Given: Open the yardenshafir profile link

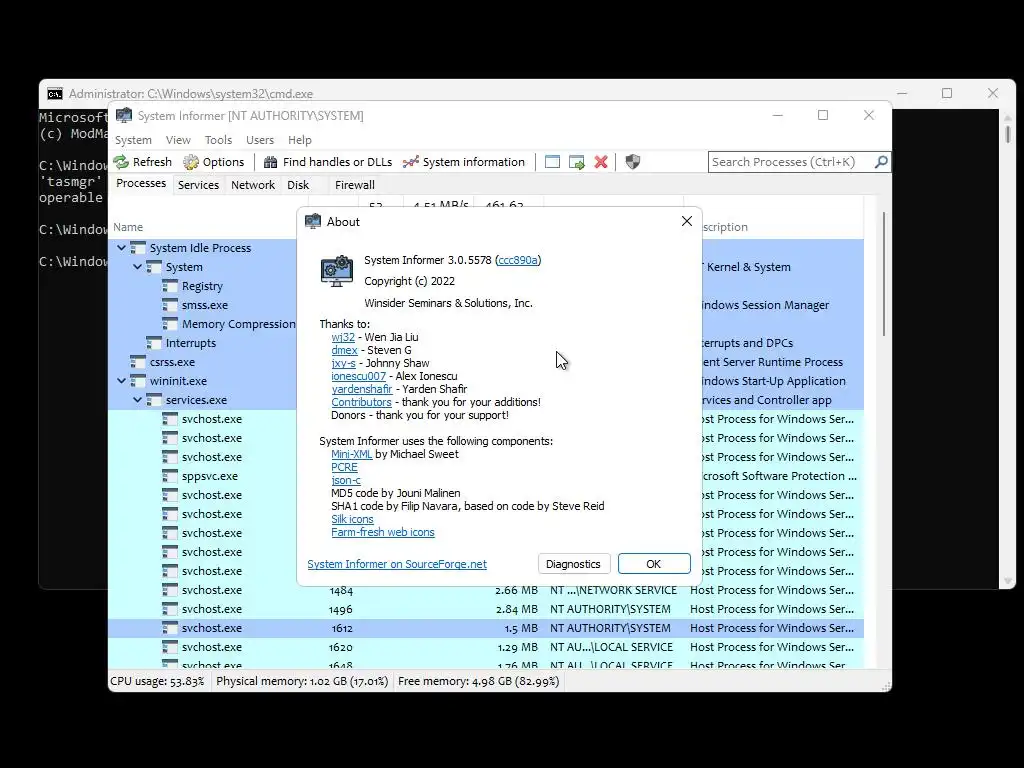Looking at the screenshot, I should pos(362,389).
